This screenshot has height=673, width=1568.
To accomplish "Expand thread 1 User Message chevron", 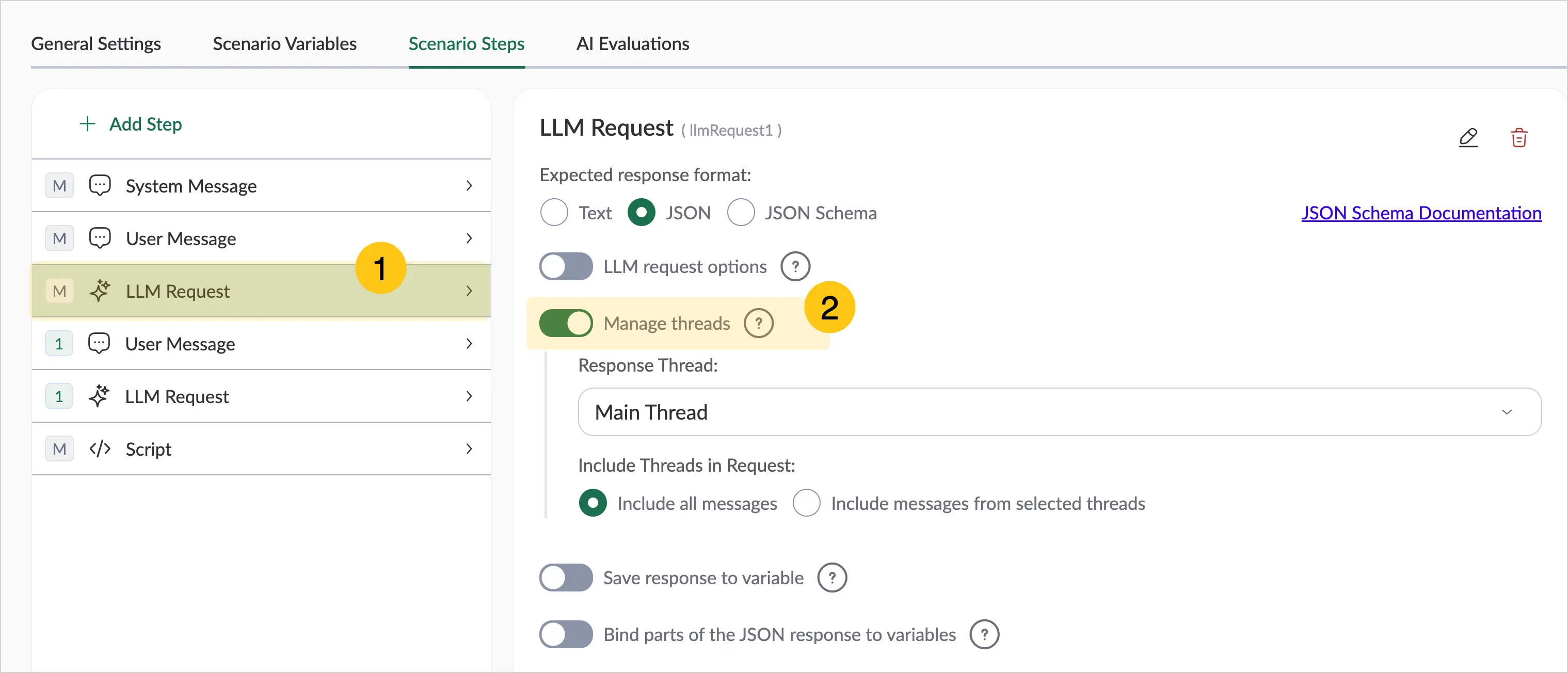I will pyautogui.click(x=469, y=344).
